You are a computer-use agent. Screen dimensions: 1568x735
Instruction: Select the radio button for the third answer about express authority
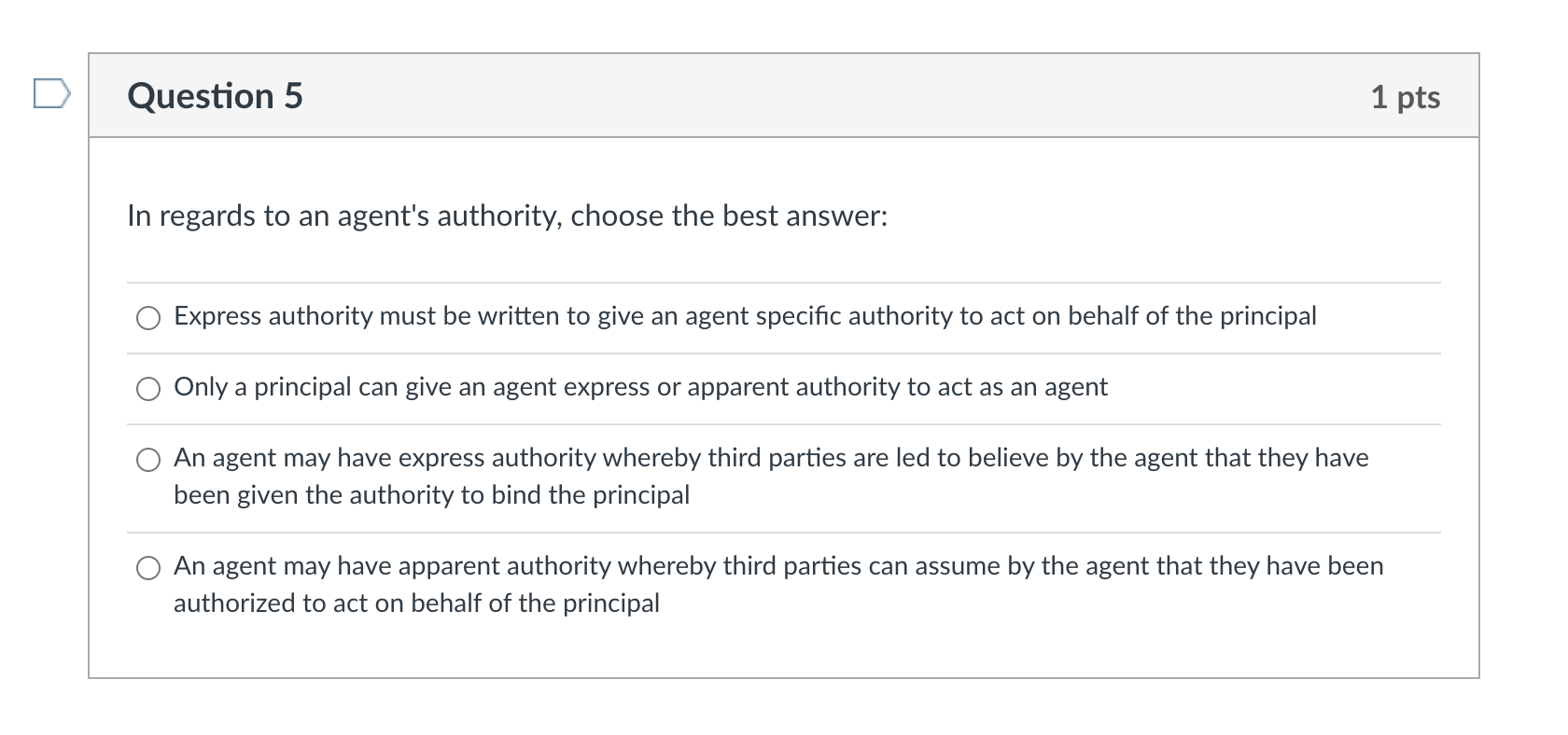pos(147,459)
